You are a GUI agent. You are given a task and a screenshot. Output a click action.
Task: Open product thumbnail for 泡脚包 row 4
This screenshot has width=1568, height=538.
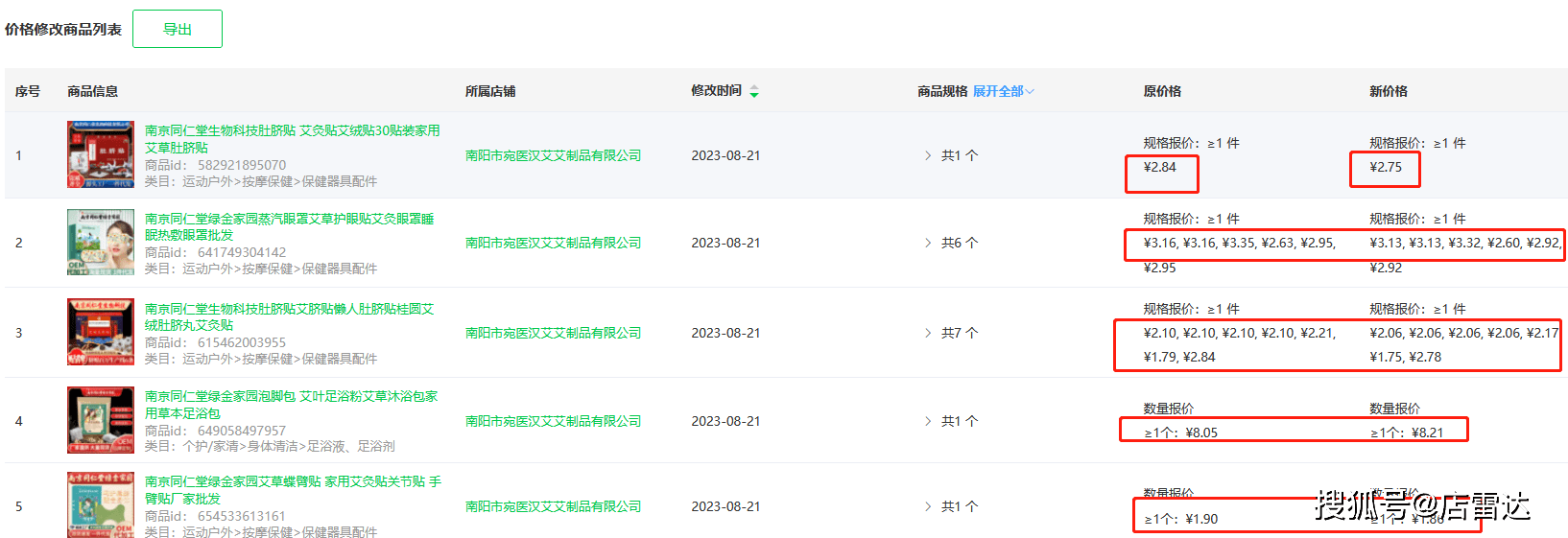[101, 420]
